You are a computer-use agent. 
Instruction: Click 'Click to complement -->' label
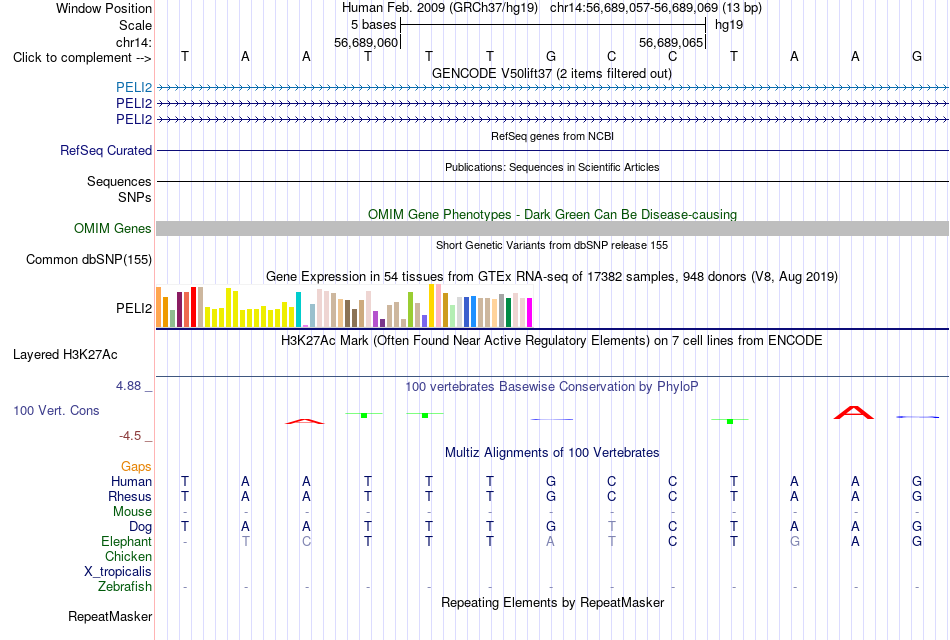[x=82, y=58]
